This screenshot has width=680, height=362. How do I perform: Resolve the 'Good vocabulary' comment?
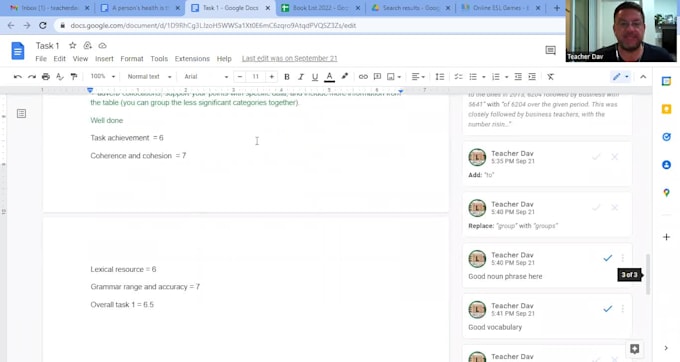(x=608, y=309)
